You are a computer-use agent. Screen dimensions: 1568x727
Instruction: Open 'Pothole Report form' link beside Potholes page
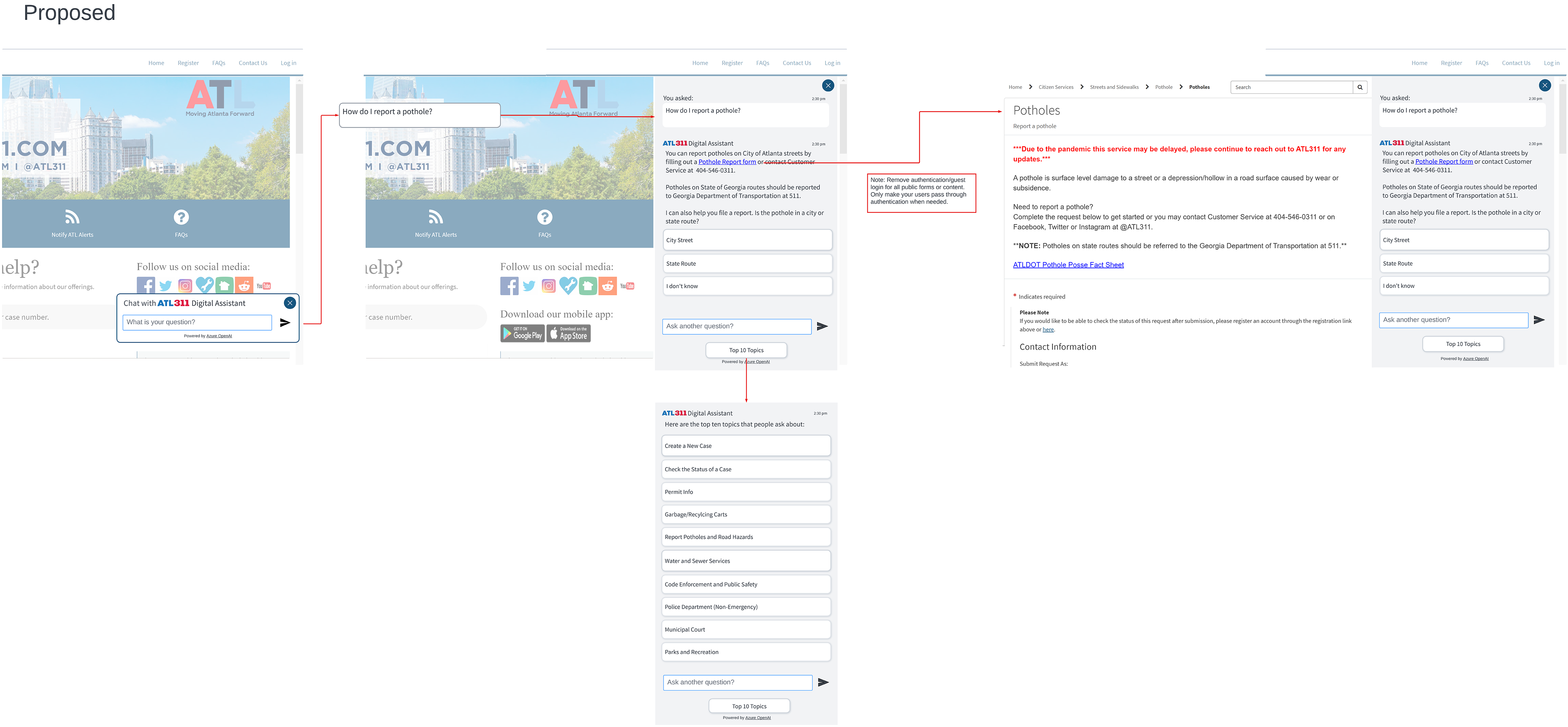pyautogui.click(x=1444, y=161)
